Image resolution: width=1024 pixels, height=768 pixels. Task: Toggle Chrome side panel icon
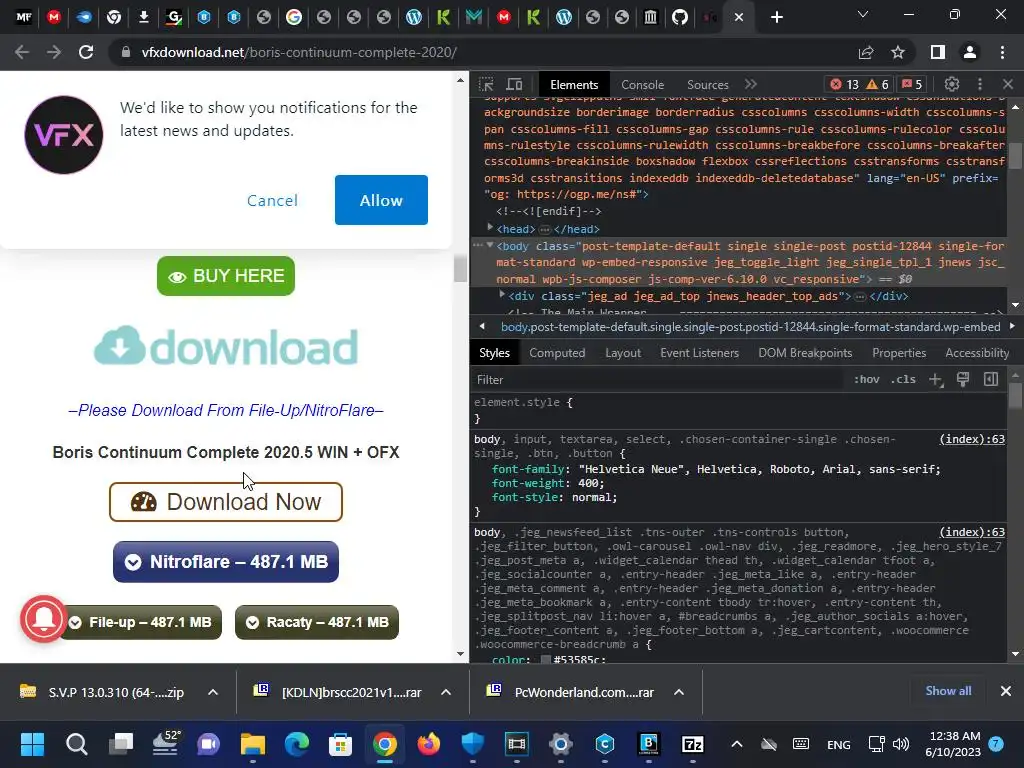(x=938, y=52)
